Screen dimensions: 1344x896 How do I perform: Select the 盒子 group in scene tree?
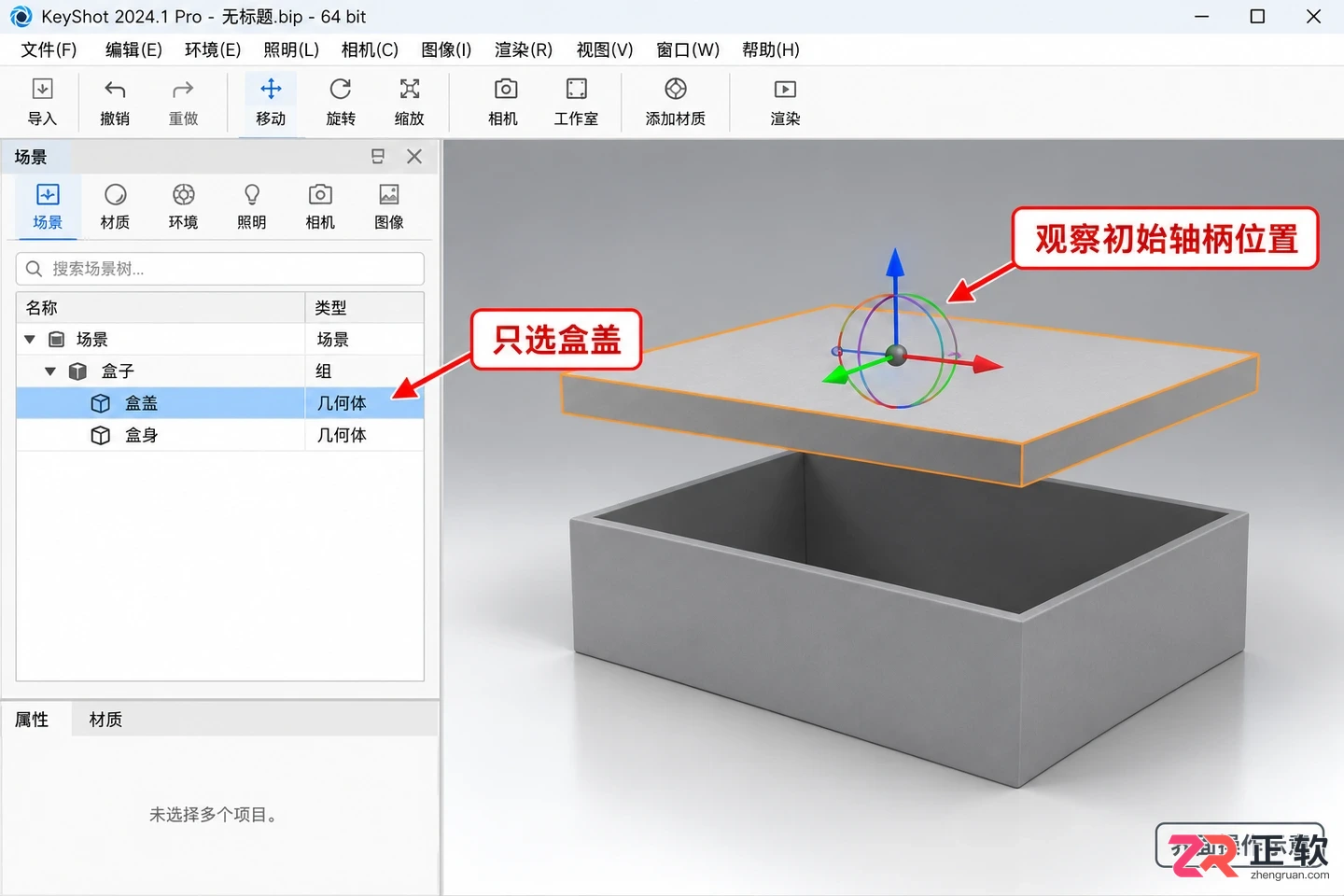click(220, 371)
